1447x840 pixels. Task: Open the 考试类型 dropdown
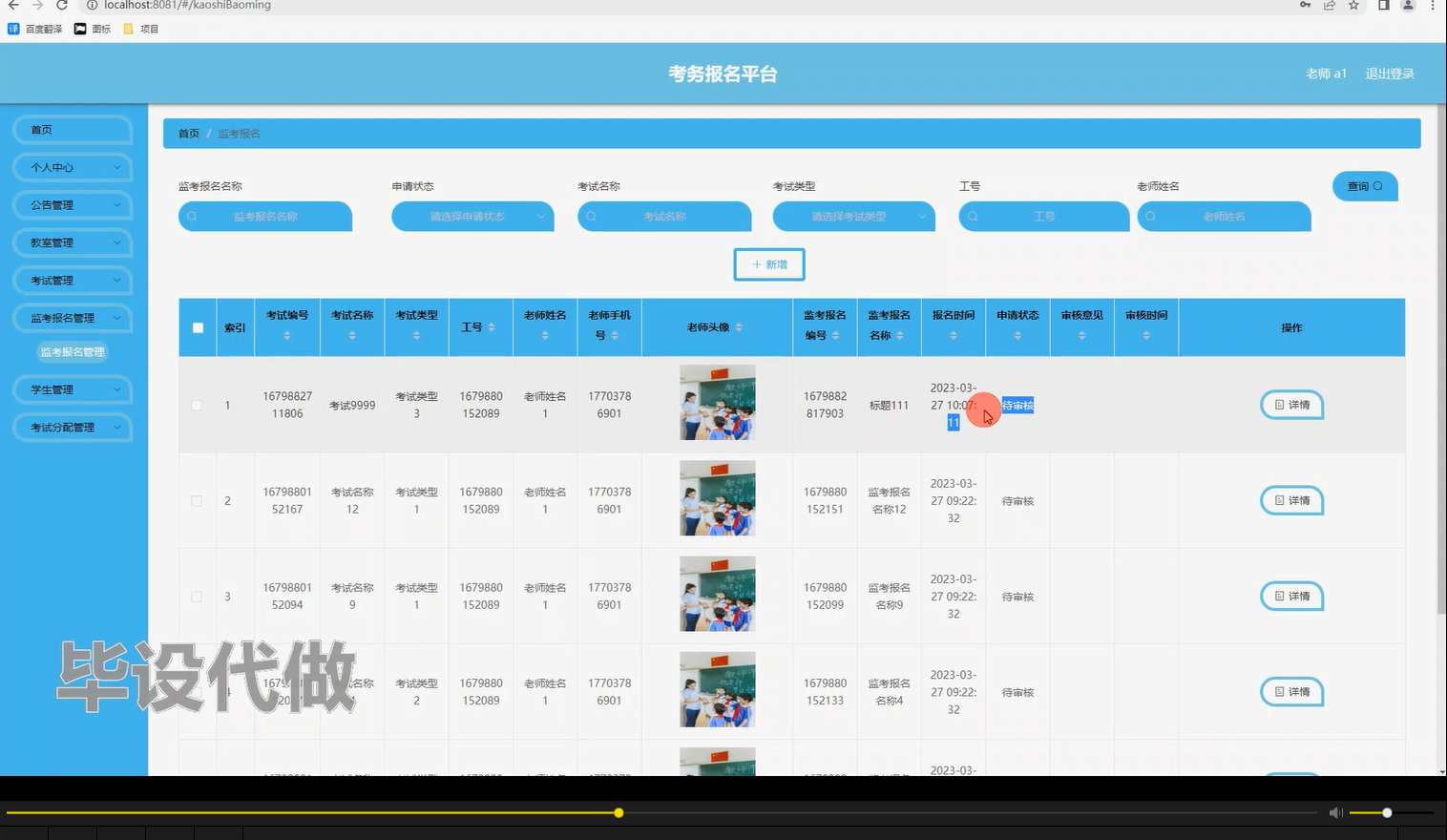click(853, 217)
